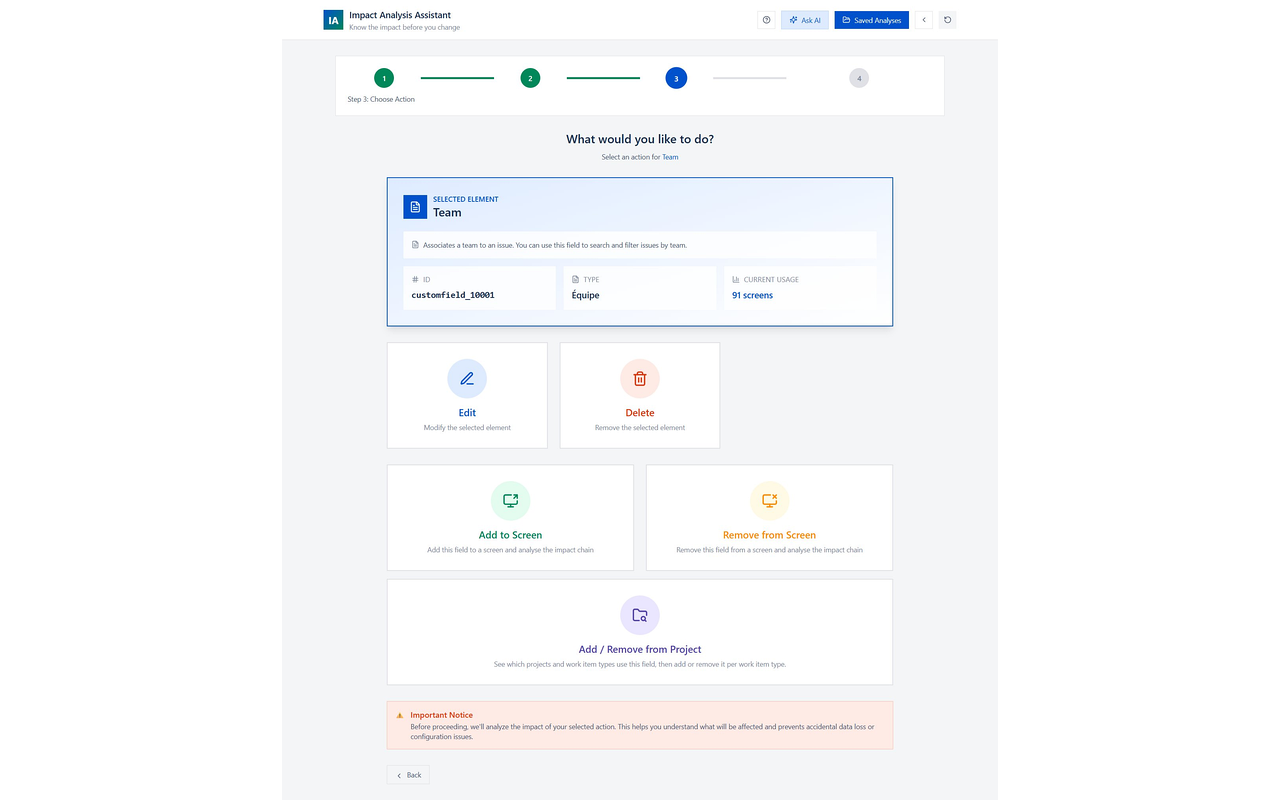Click the Équipe type value
The height and width of the screenshot is (800, 1280).
pos(586,295)
